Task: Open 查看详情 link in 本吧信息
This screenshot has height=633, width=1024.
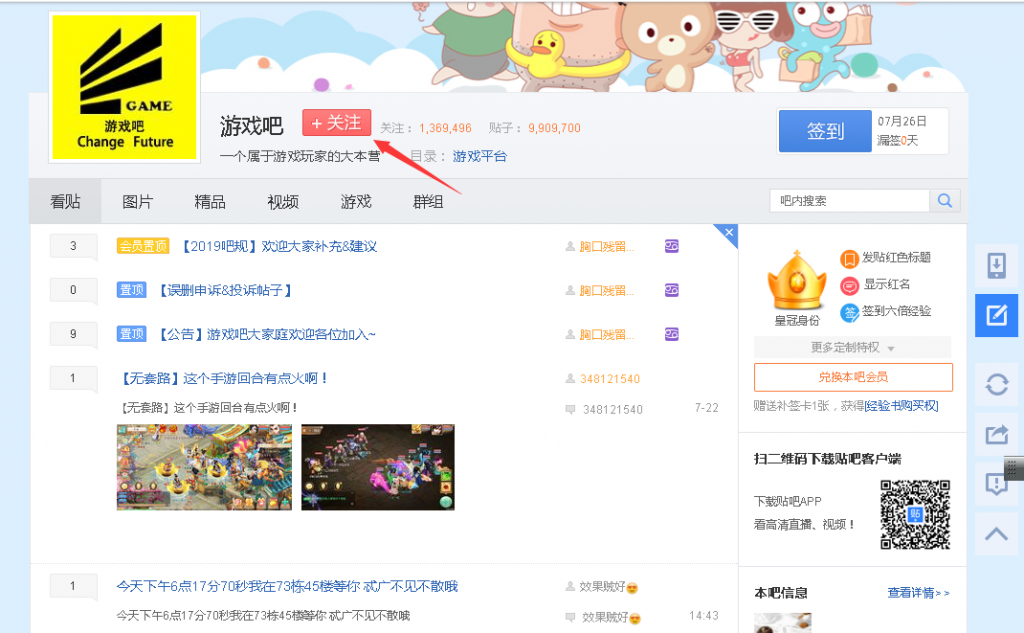Action: [x=918, y=593]
